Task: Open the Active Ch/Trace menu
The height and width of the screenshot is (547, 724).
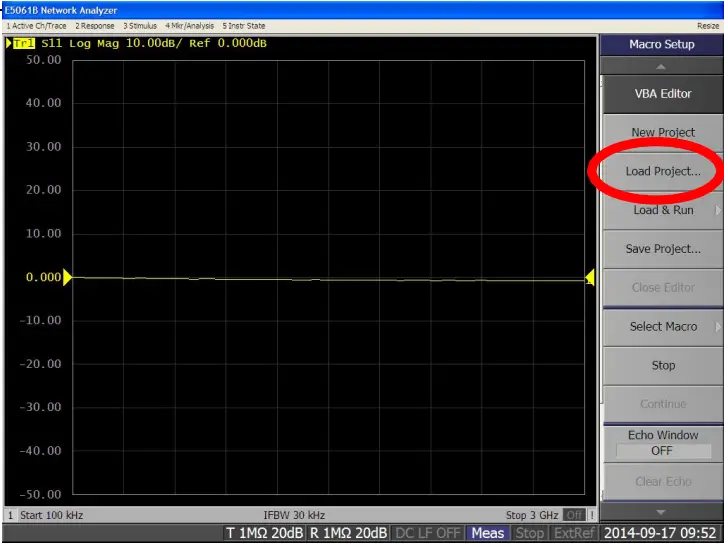Action: [36, 26]
